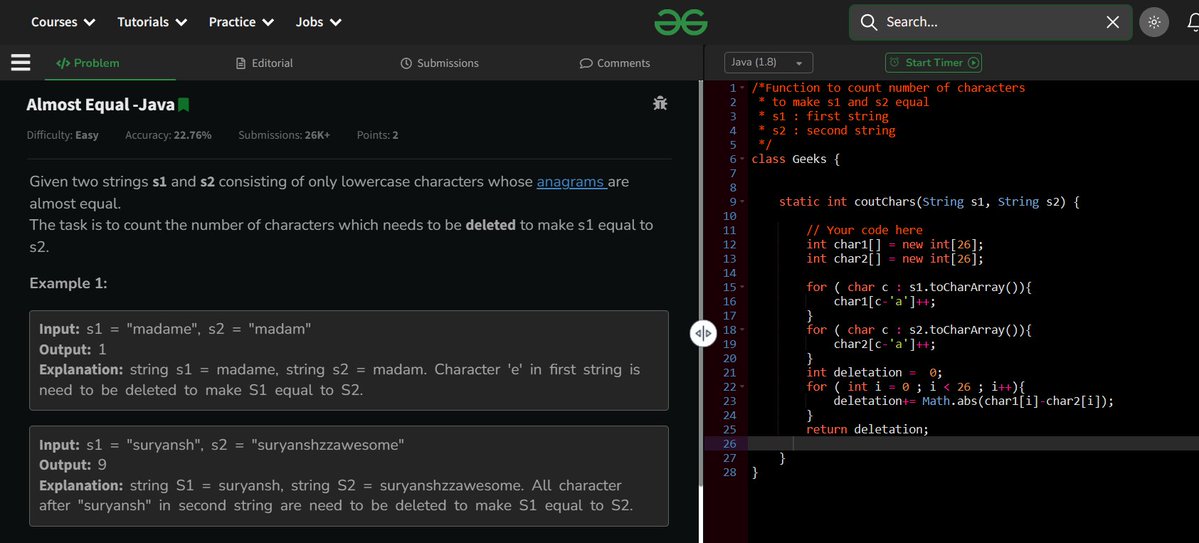1199x543 pixels.
Task: Click the static int coutChars method signature
Action: pos(928,202)
